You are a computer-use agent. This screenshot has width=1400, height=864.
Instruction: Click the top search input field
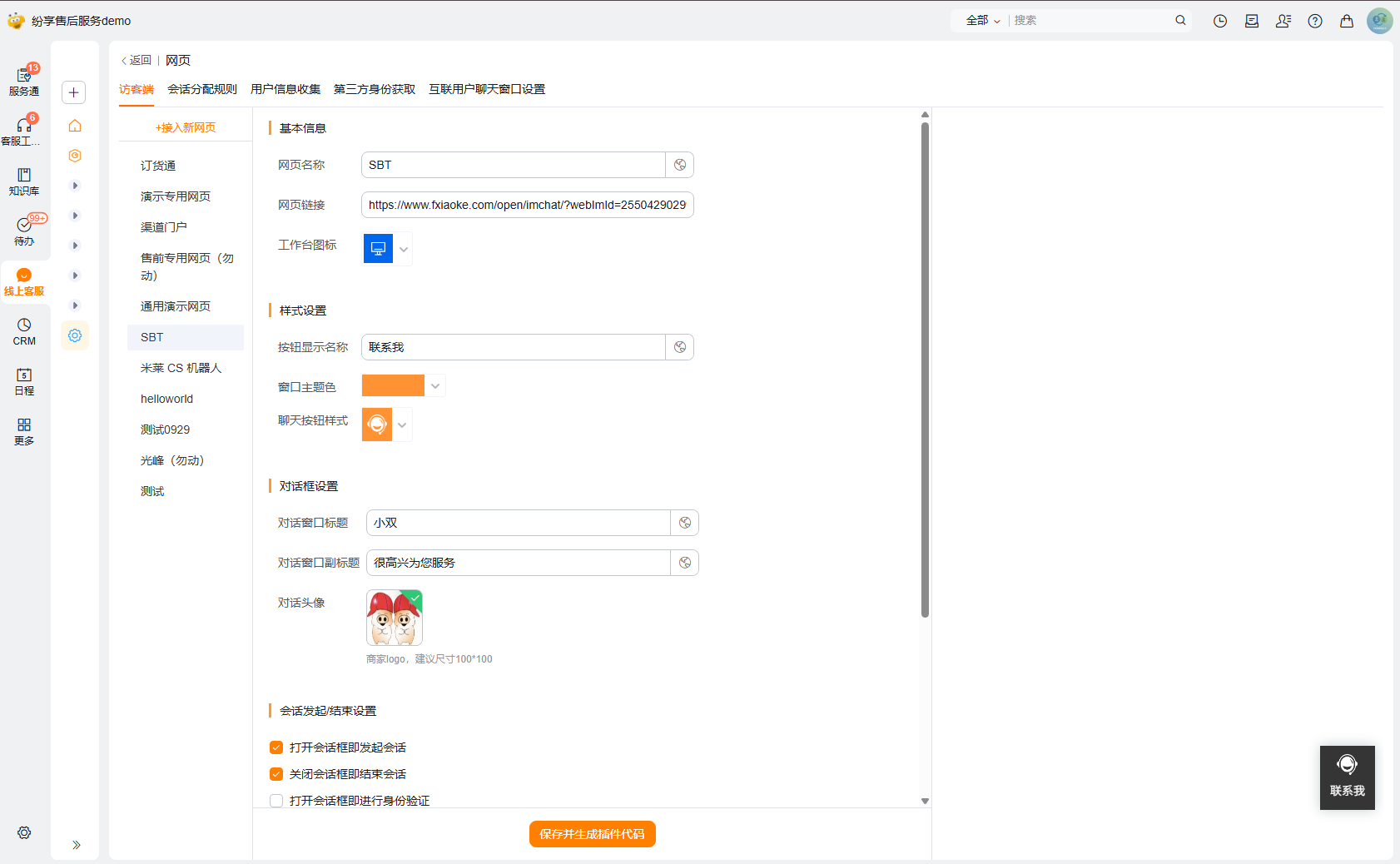point(1090,21)
